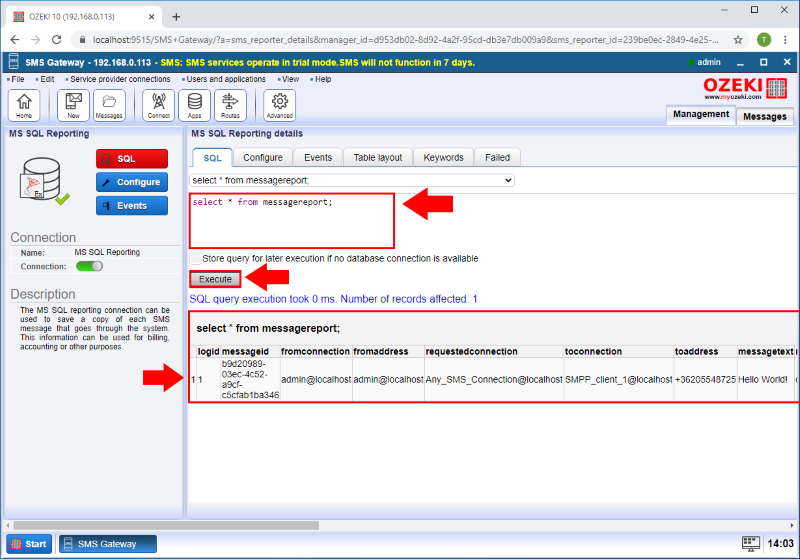The width and height of the screenshot is (800, 559).
Task: Click the New message toolbar icon
Action: point(73,106)
